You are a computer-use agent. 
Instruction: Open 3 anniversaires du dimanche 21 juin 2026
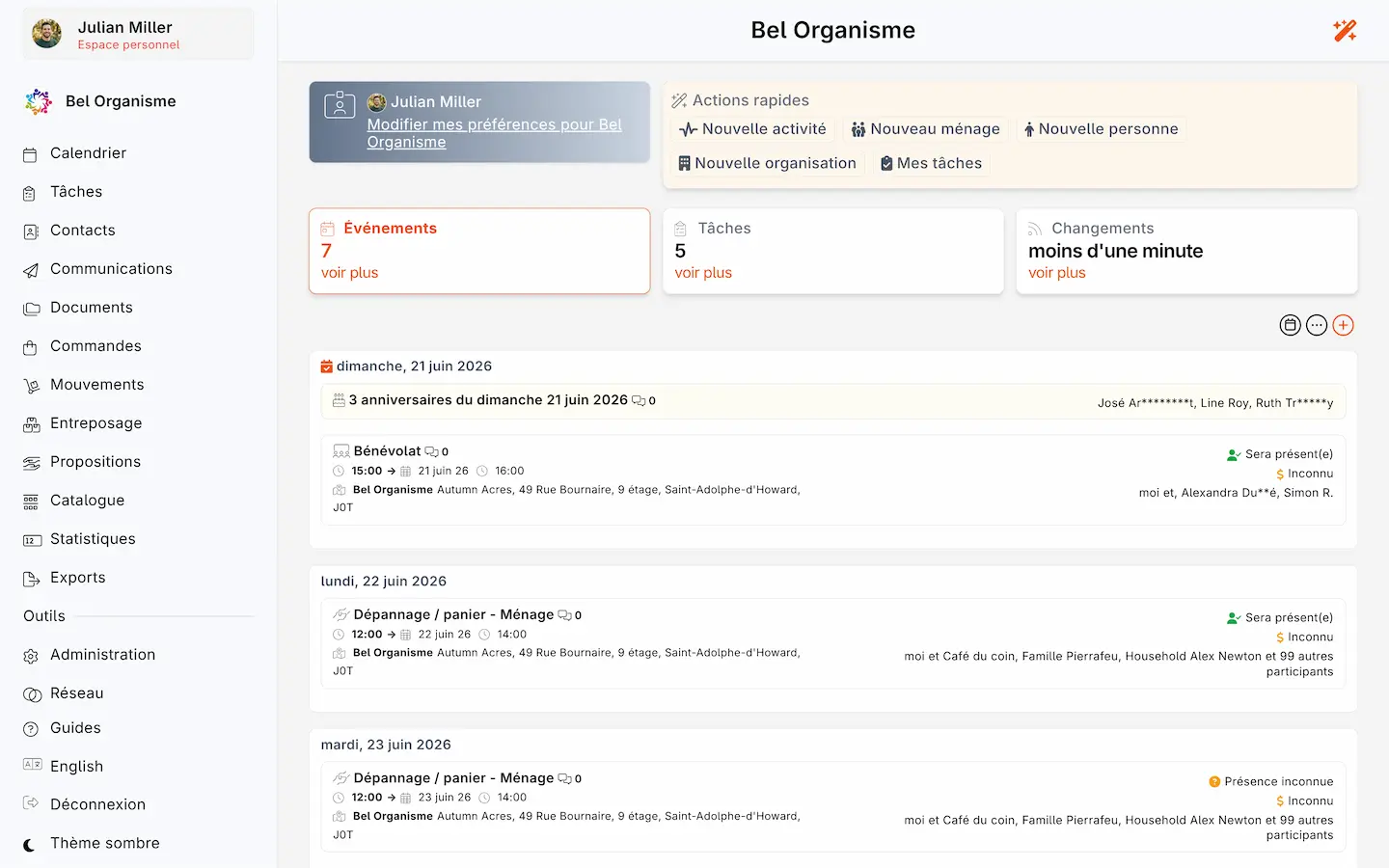(488, 400)
